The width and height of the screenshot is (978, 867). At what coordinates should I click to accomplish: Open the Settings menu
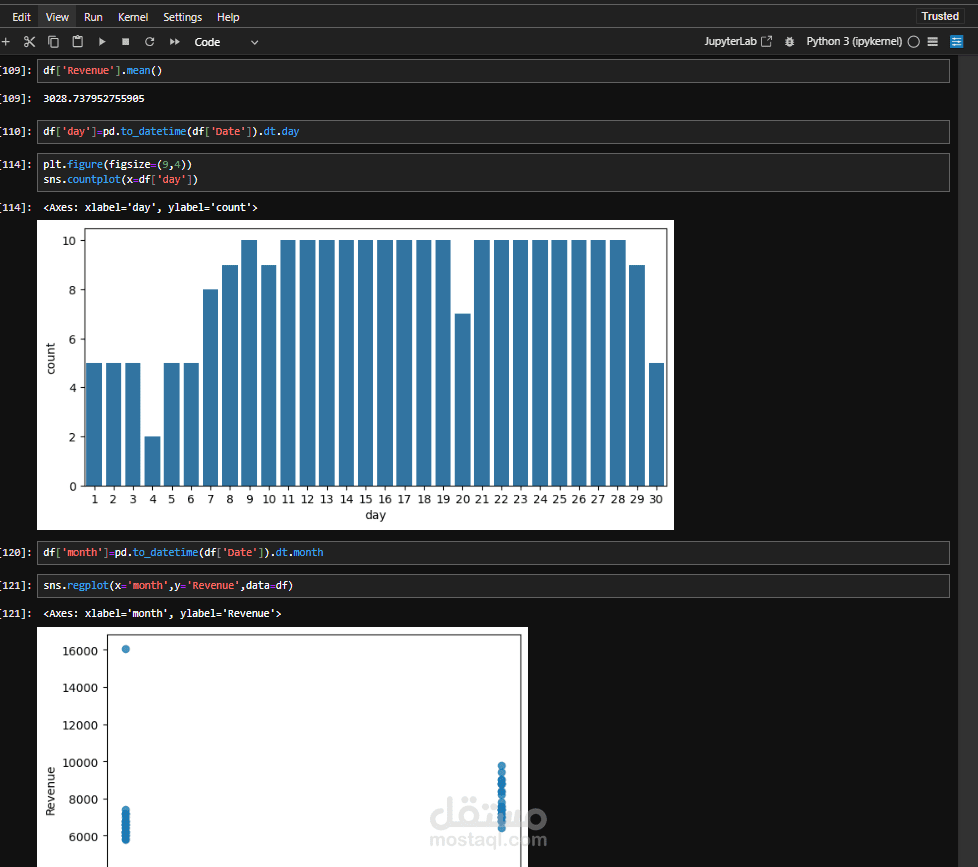(x=182, y=17)
